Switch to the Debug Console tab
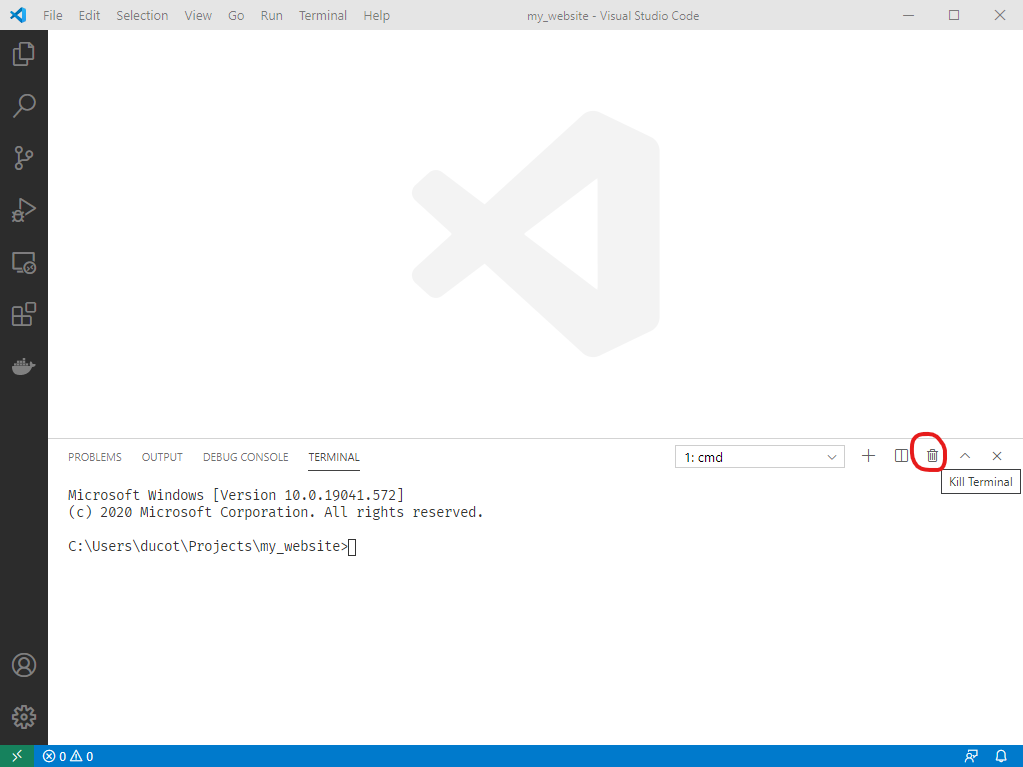The image size is (1023, 767). [245, 456]
